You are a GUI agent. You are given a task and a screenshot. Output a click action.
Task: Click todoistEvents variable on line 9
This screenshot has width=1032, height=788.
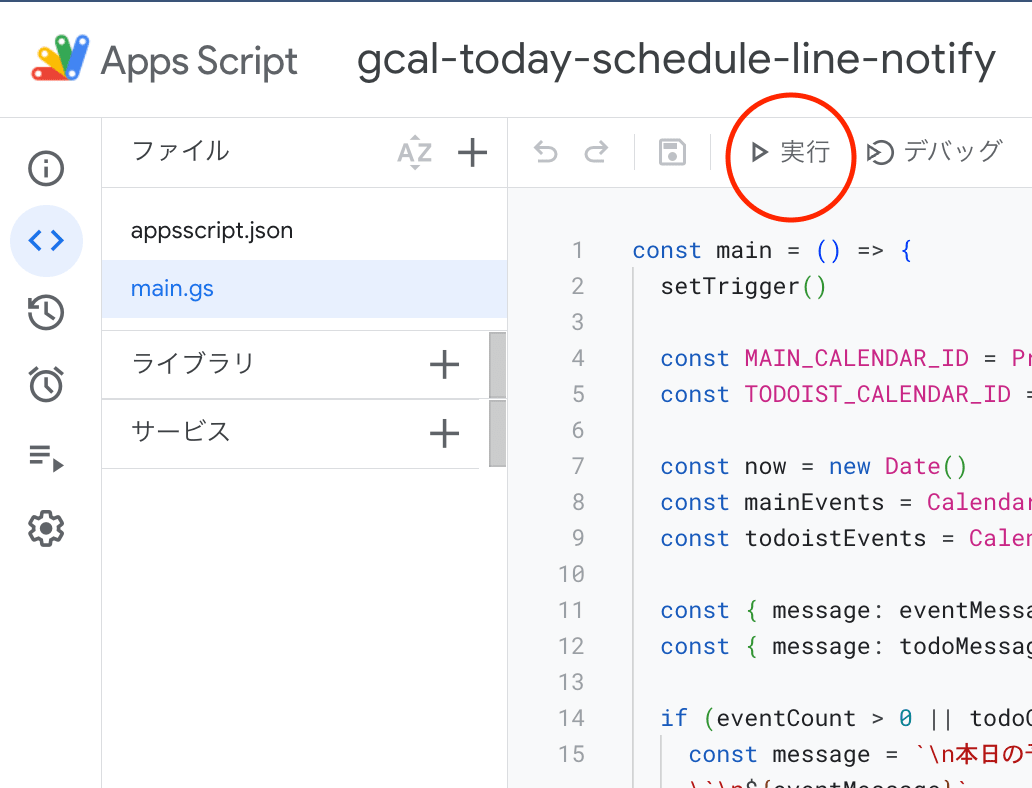(835, 538)
